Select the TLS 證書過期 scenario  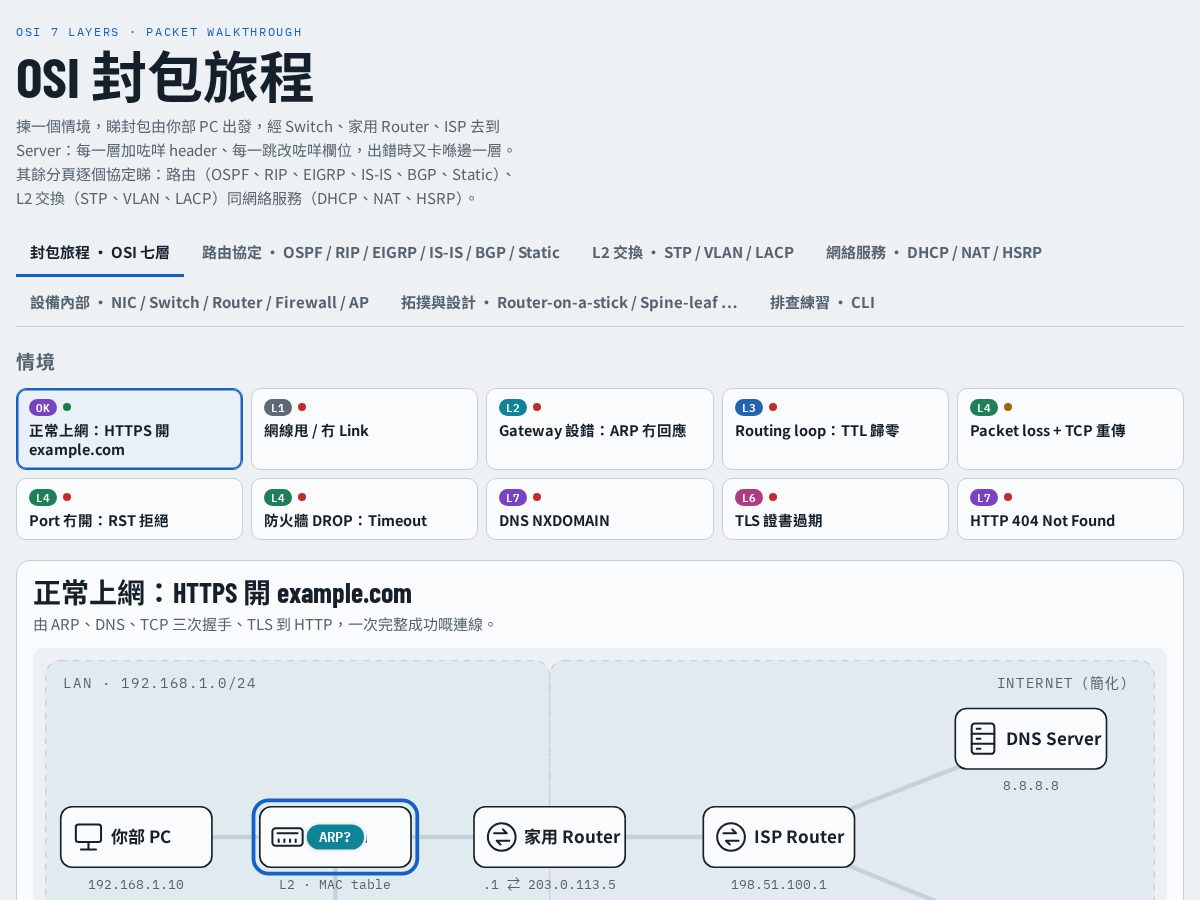(835, 509)
